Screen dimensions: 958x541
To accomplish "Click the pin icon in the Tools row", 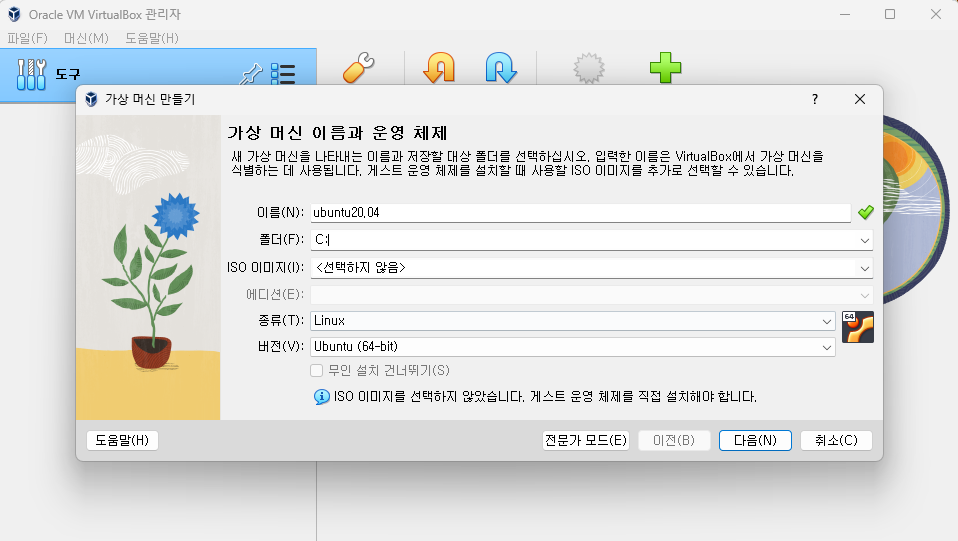I will tap(250, 75).
